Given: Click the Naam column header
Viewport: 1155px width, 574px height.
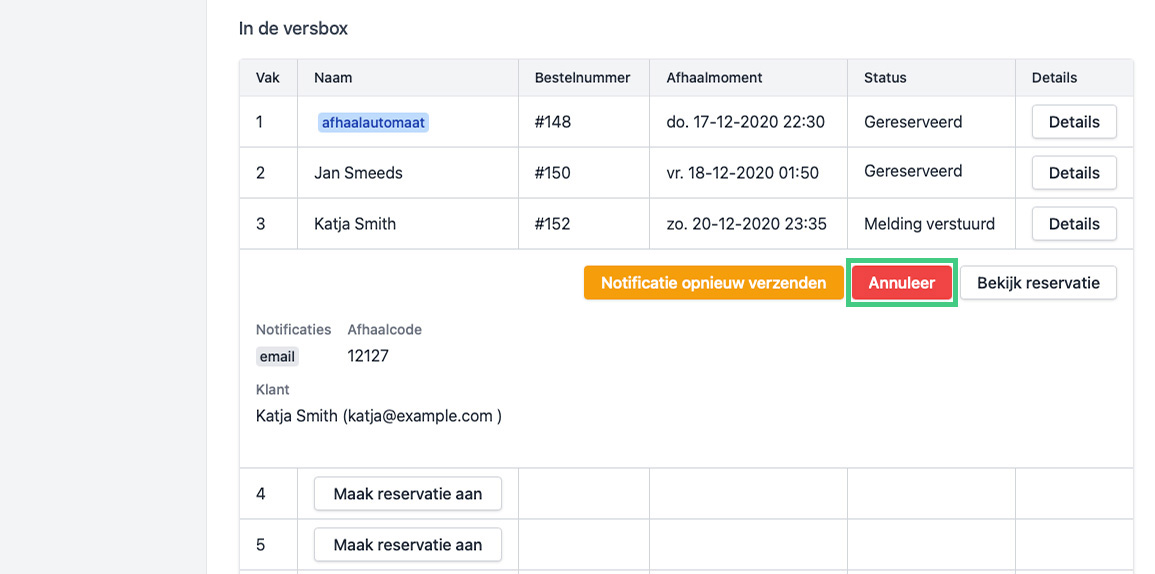Looking at the screenshot, I should coord(333,77).
